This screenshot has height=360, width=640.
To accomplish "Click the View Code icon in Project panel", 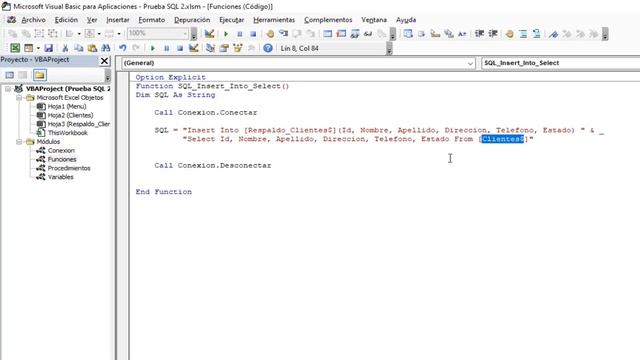I will 9,75.
